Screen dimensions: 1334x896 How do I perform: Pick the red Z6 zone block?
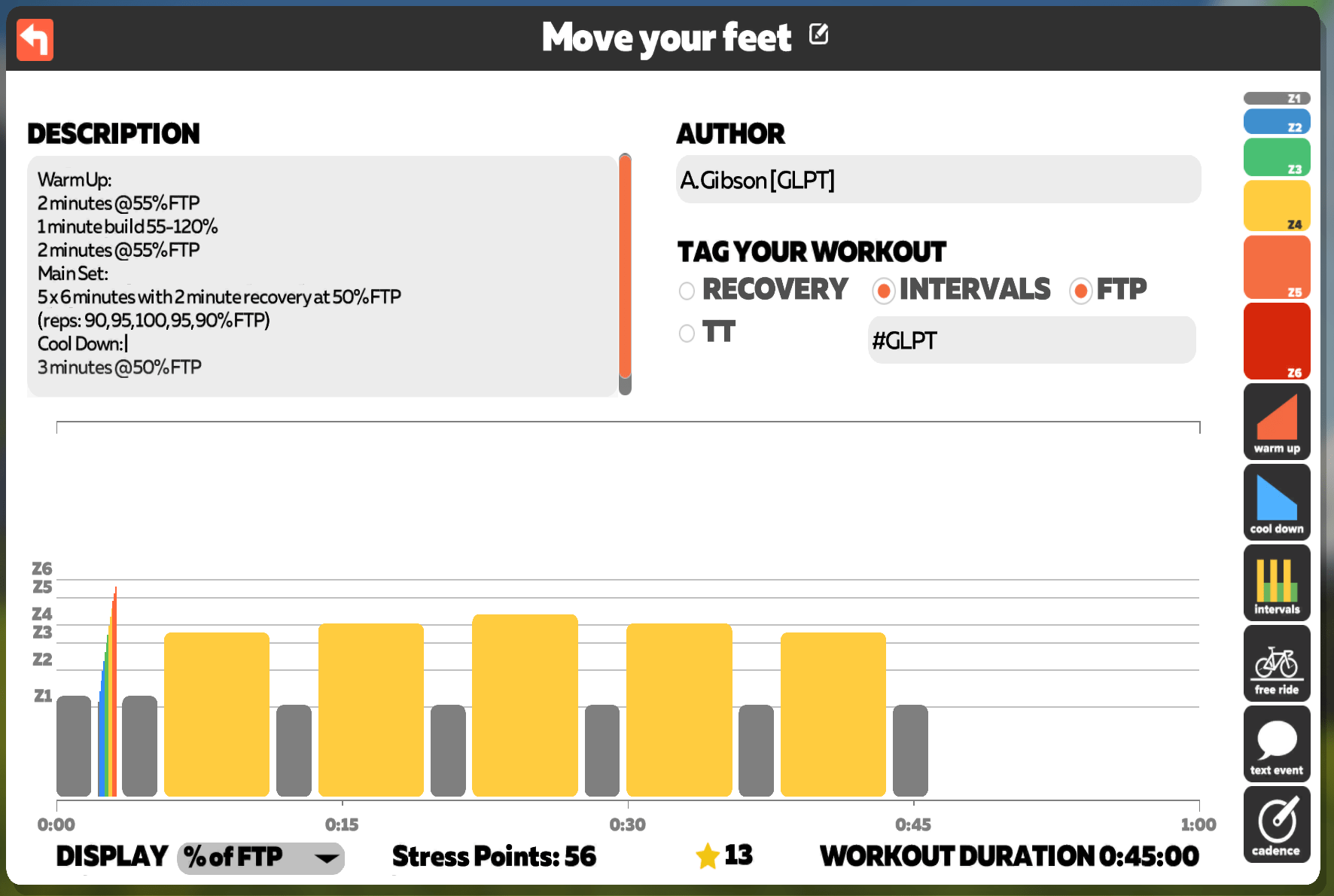1277,341
